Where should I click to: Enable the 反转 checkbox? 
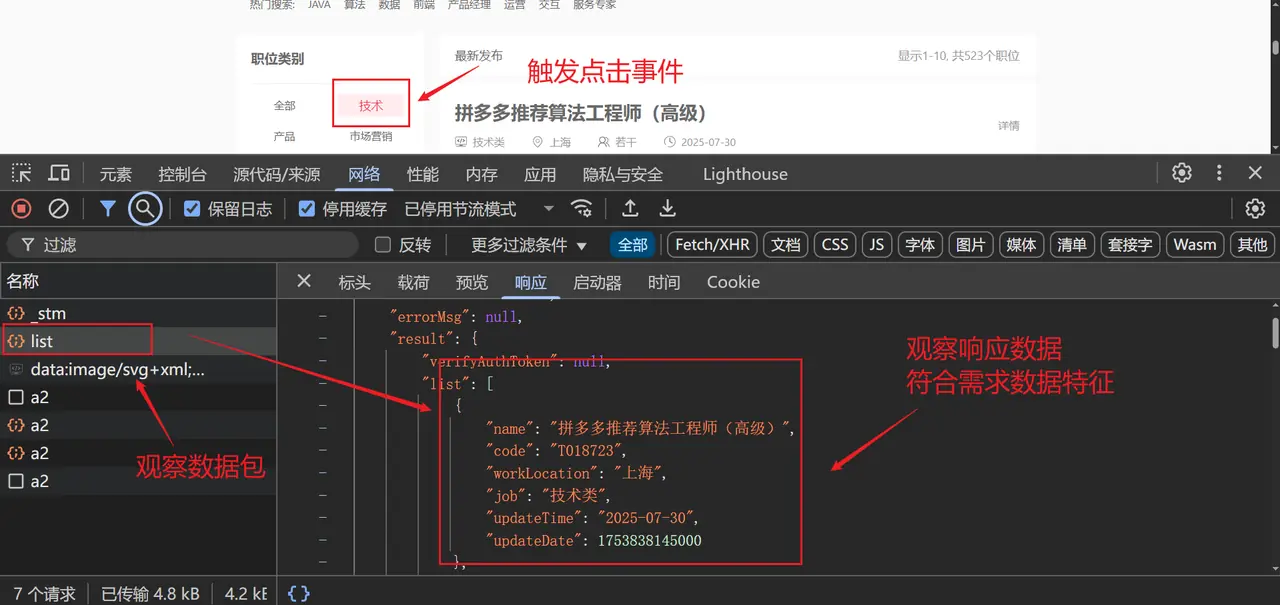tap(382, 245)
